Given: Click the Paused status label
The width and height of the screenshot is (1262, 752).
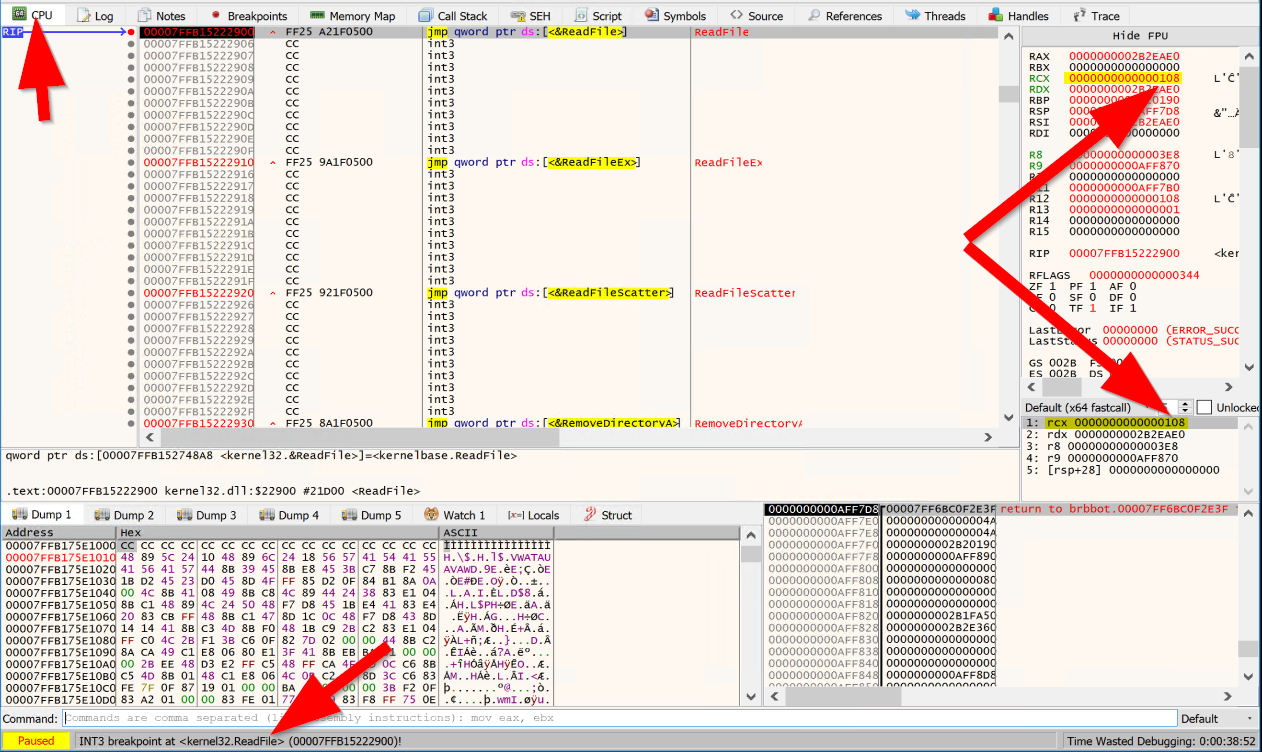Looking at the screenshot, I should [x=36, y=741].
